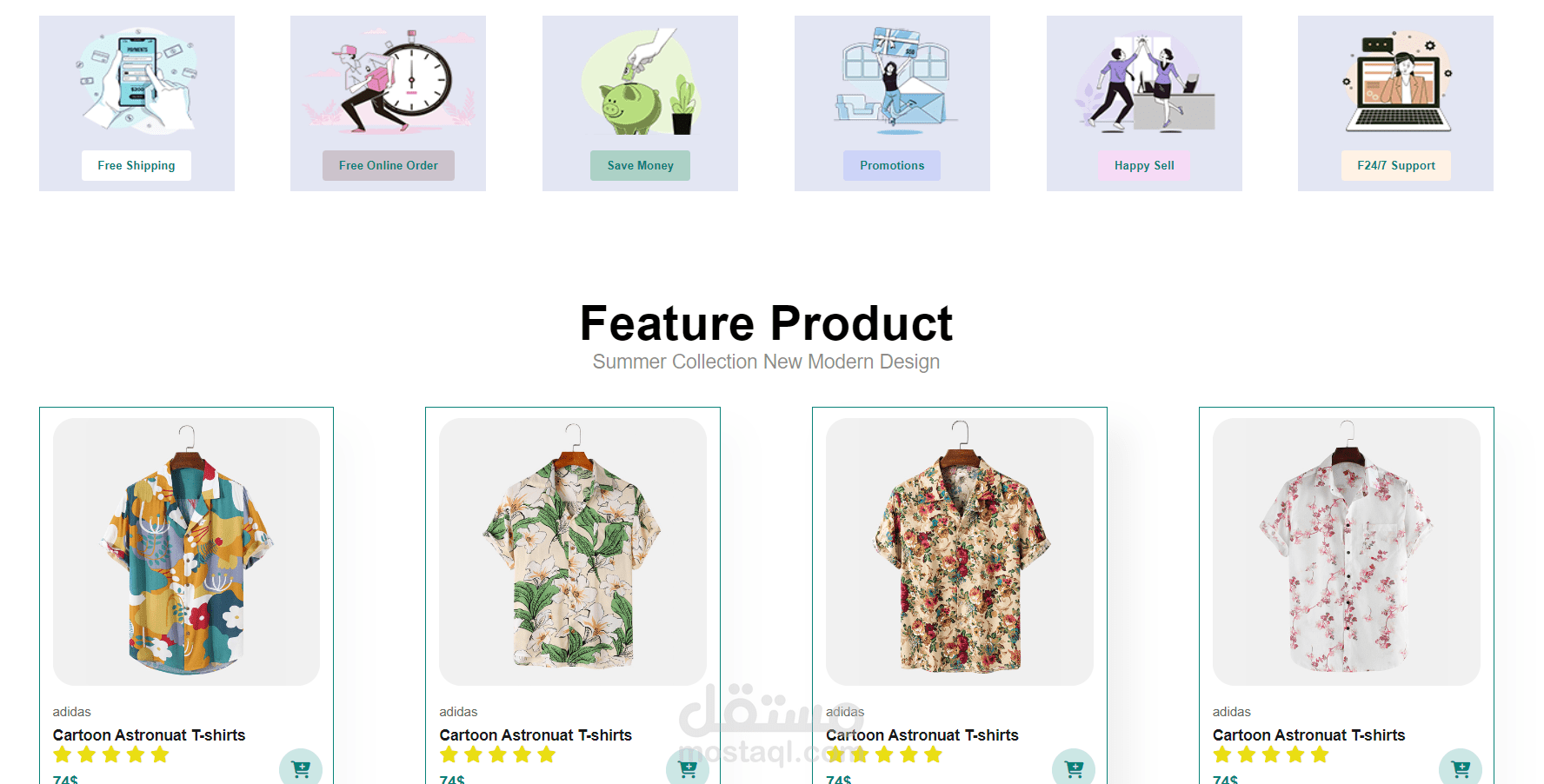Click the F24/7 Support laptop illustration
Image resolution: width=1544 pixels, height=784 pixels.
click(x=1396, y=81)
